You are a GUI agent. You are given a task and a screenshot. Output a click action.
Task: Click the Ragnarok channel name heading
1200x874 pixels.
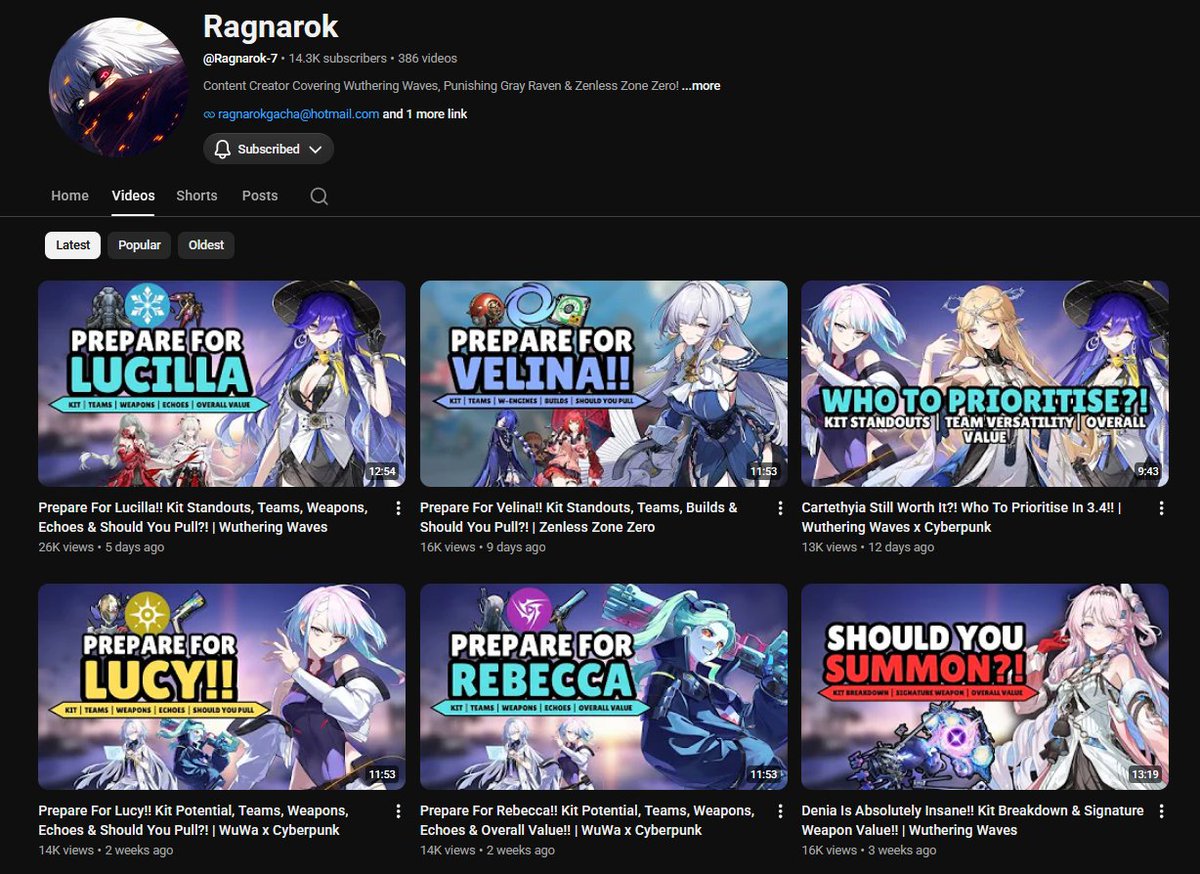point(271,26)
